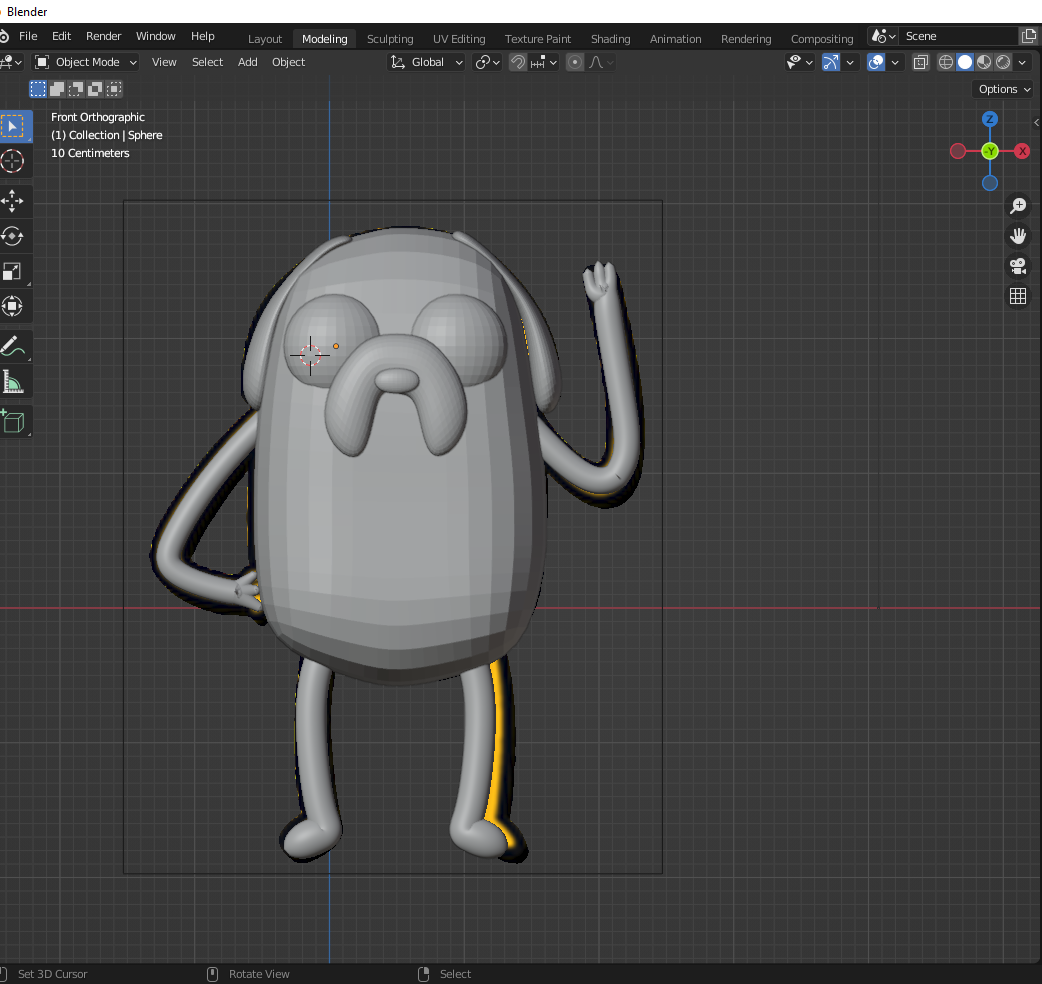Switch to the Sculpting workspace tab

(x=390, y=39)
